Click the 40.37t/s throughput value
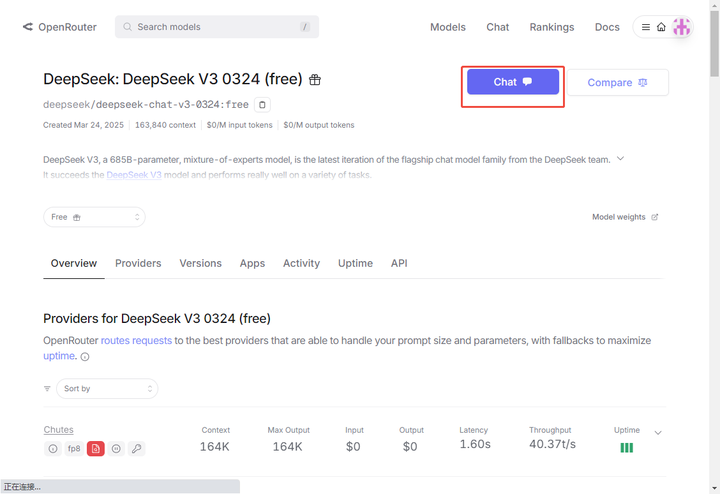Image resolution: width=720 pixels, height=494 pixels. coord(552,444)
